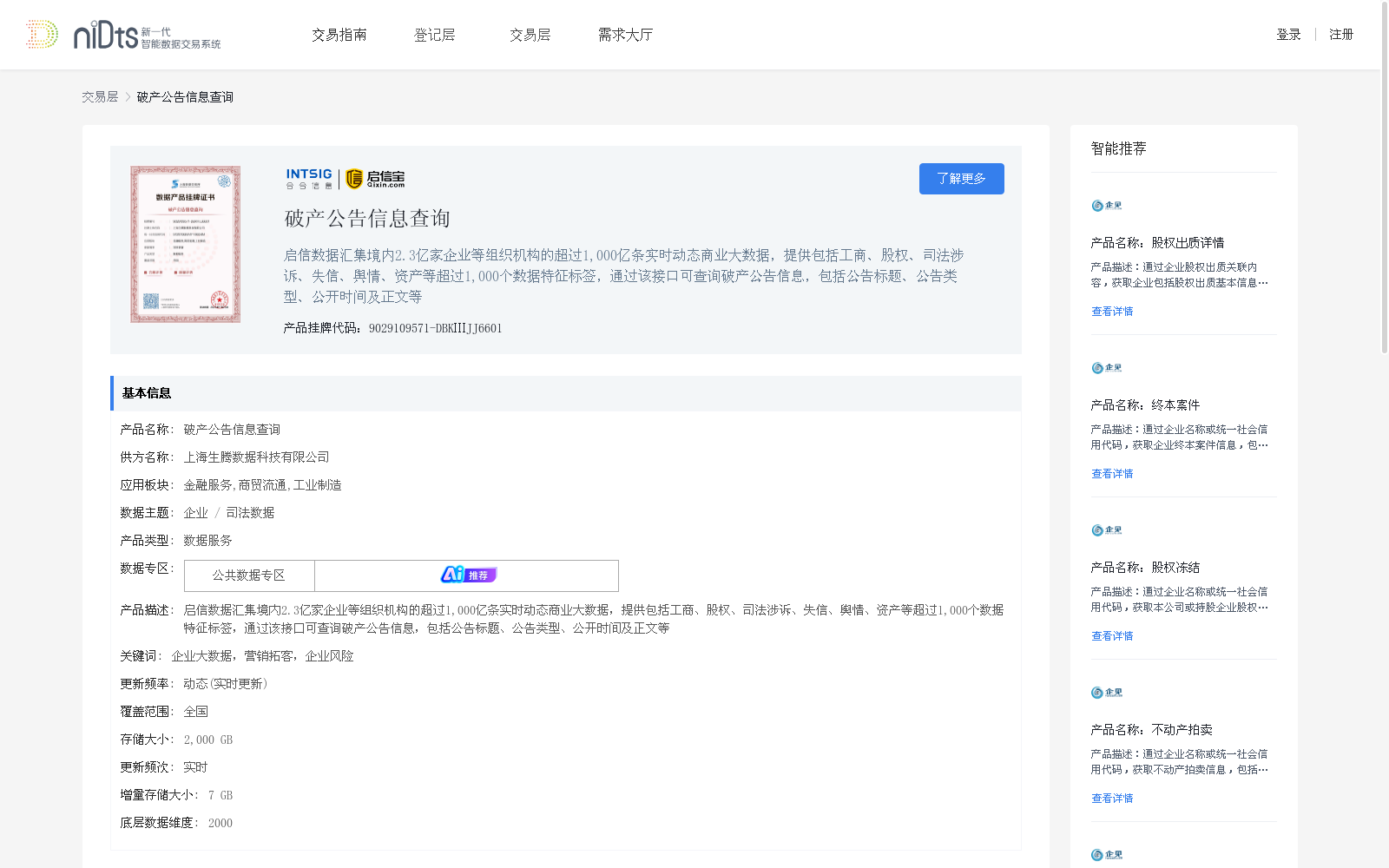Select product listing code 9029109571-DBKIIIJJ6601
Viewport: 1389px width, 868px height.
point(436,328)
